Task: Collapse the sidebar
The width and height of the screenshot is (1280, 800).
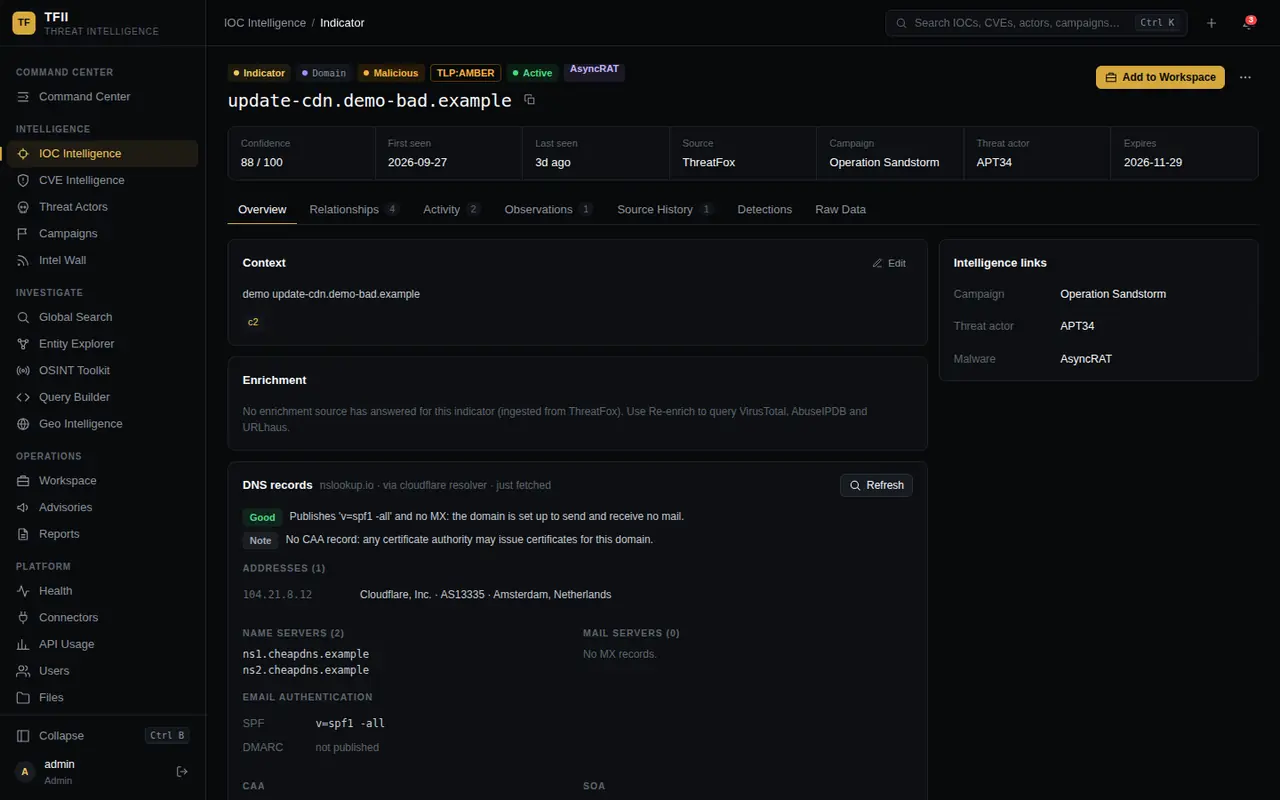Action: (103, 735)
